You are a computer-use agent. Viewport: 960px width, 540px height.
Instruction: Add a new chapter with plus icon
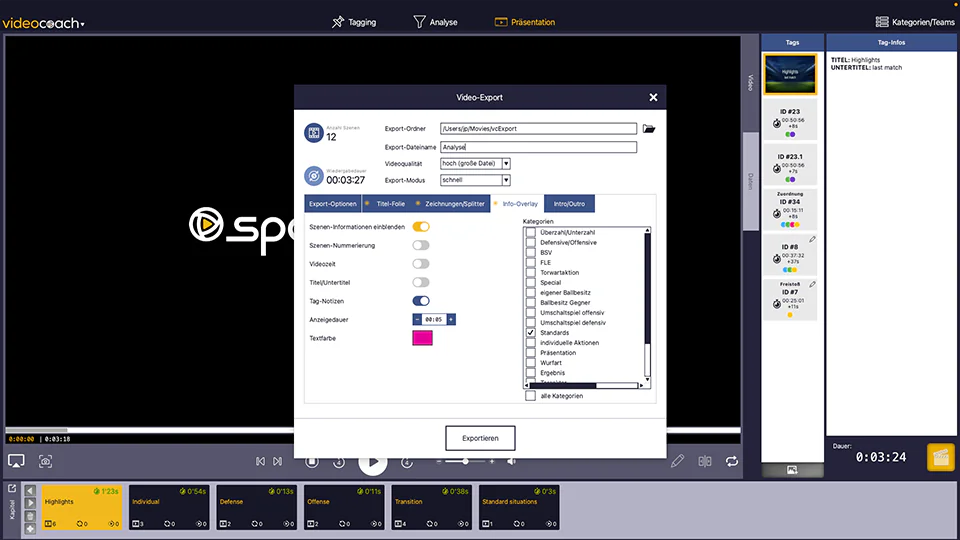pos(30,528)
